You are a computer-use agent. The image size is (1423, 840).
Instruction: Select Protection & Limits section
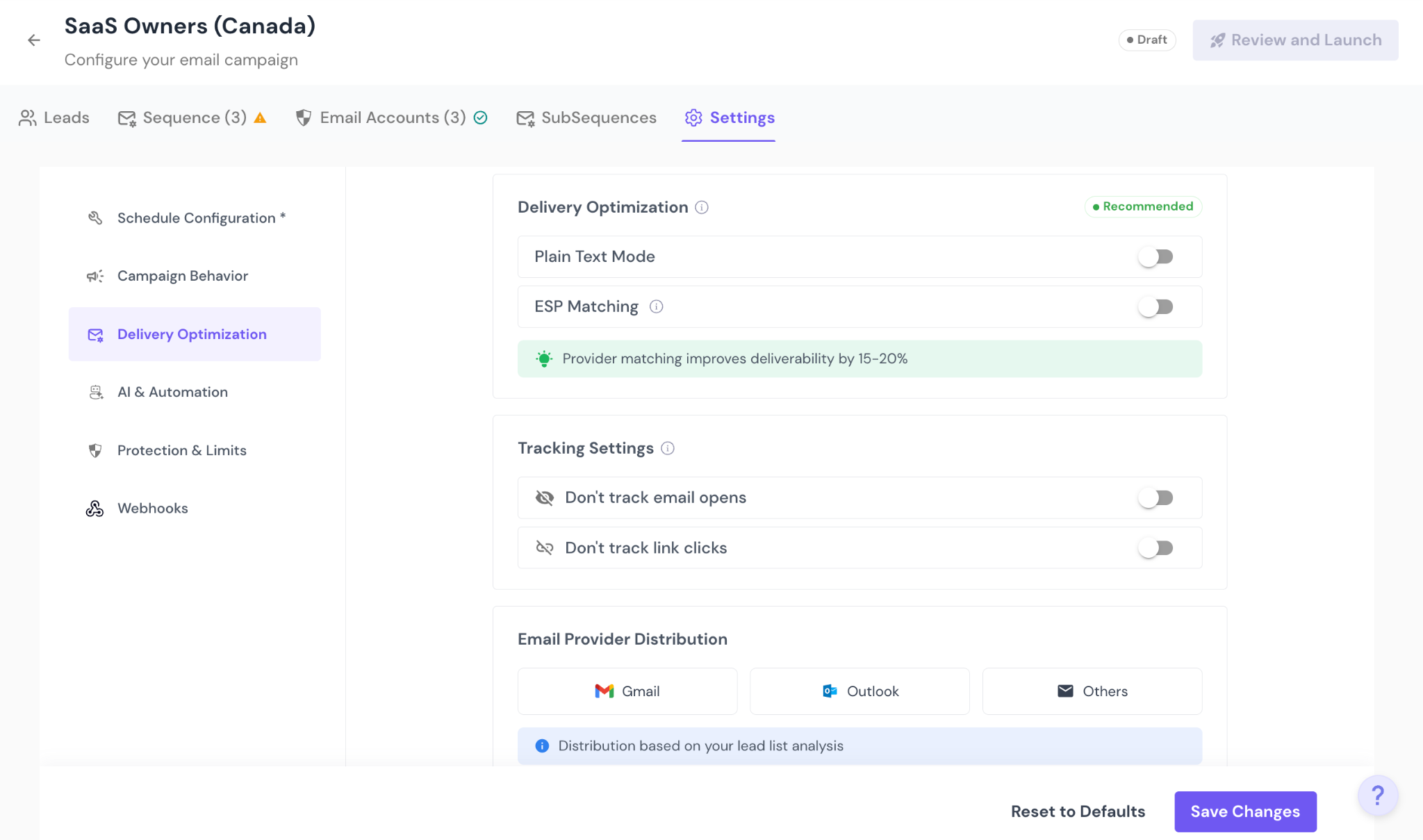(x=181, y=450)
